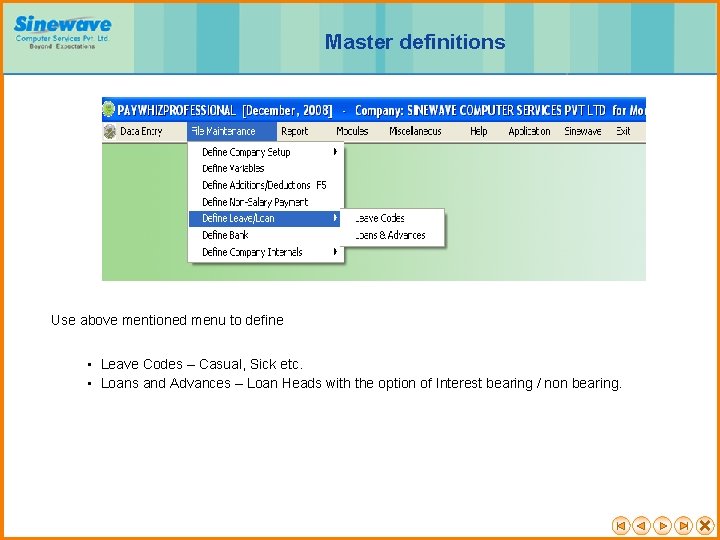Screen dimensions: 720x540
Task: Open the Sinewave menu
Action: pyautogui.click(x=582, y=131)
